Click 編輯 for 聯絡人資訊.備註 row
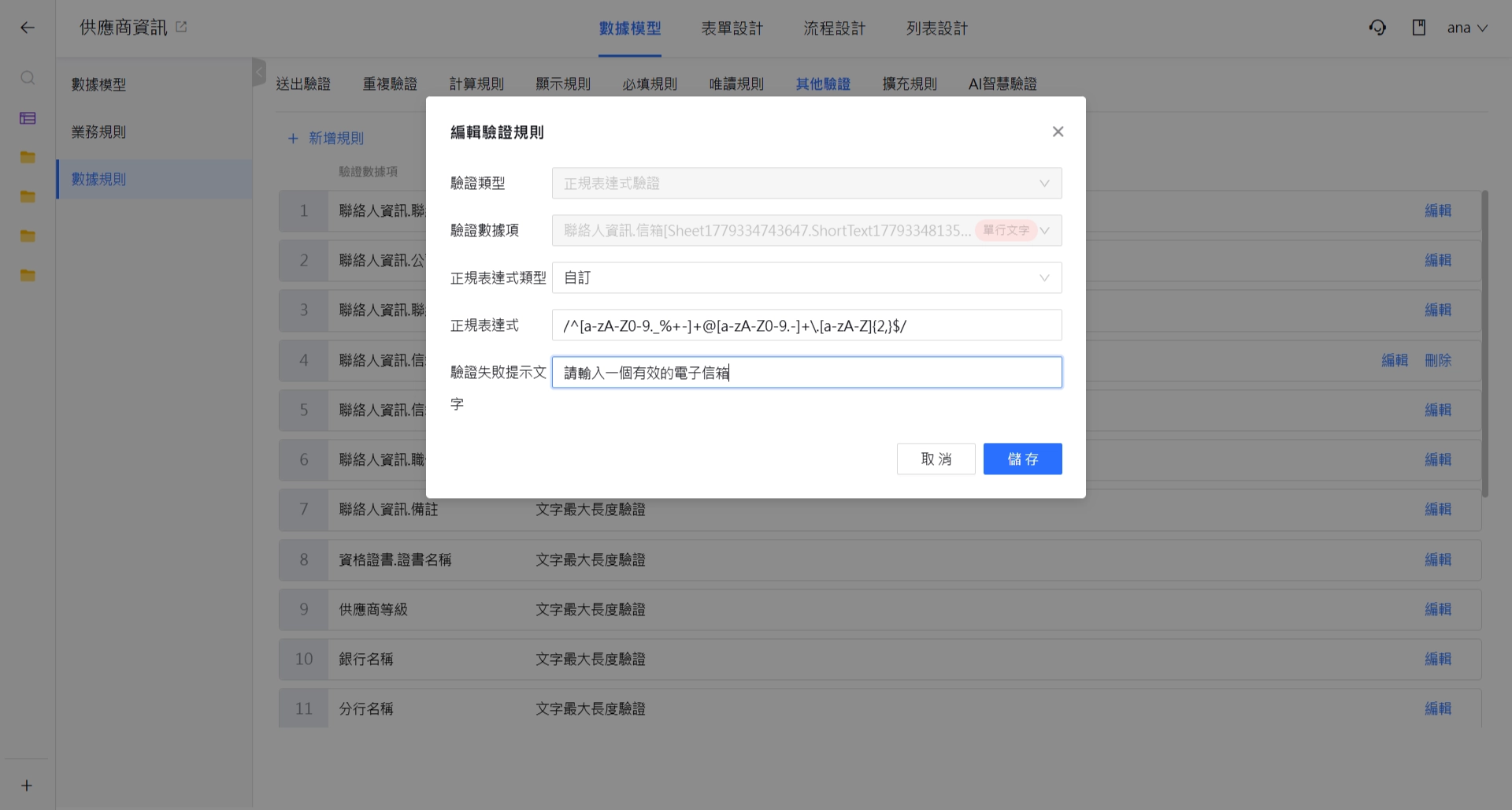Image resolution: width=1512 pixels, height=810 pixels. click(1438, 509)
